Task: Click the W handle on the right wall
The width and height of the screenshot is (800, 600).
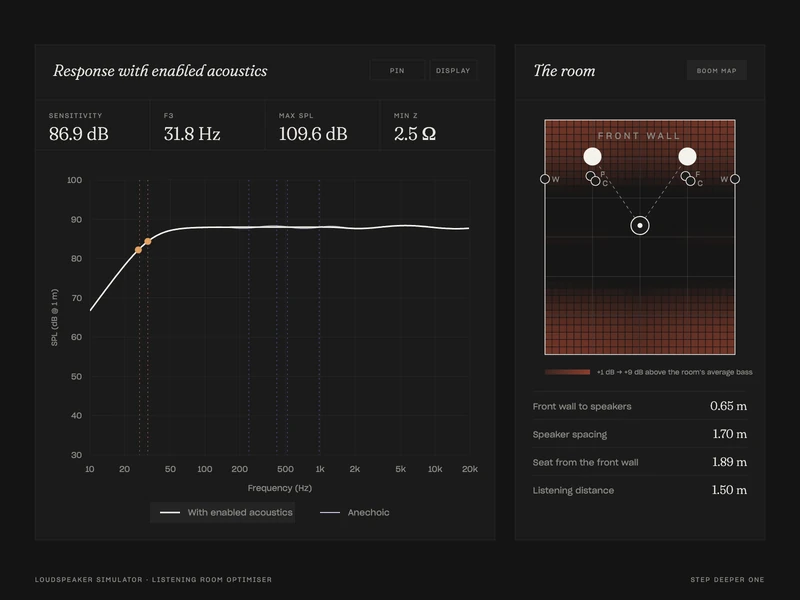Action: tap(735, 179)
